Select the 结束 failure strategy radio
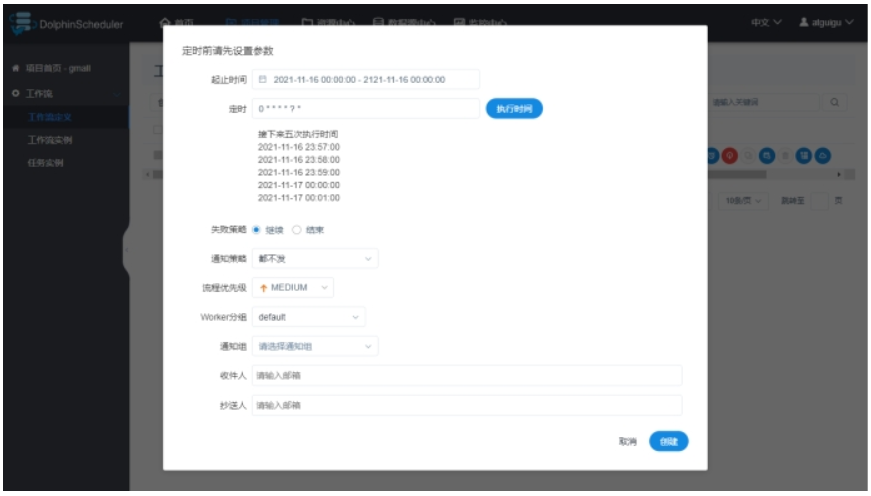This screenshot has width=871, height=496. (297, 230)
